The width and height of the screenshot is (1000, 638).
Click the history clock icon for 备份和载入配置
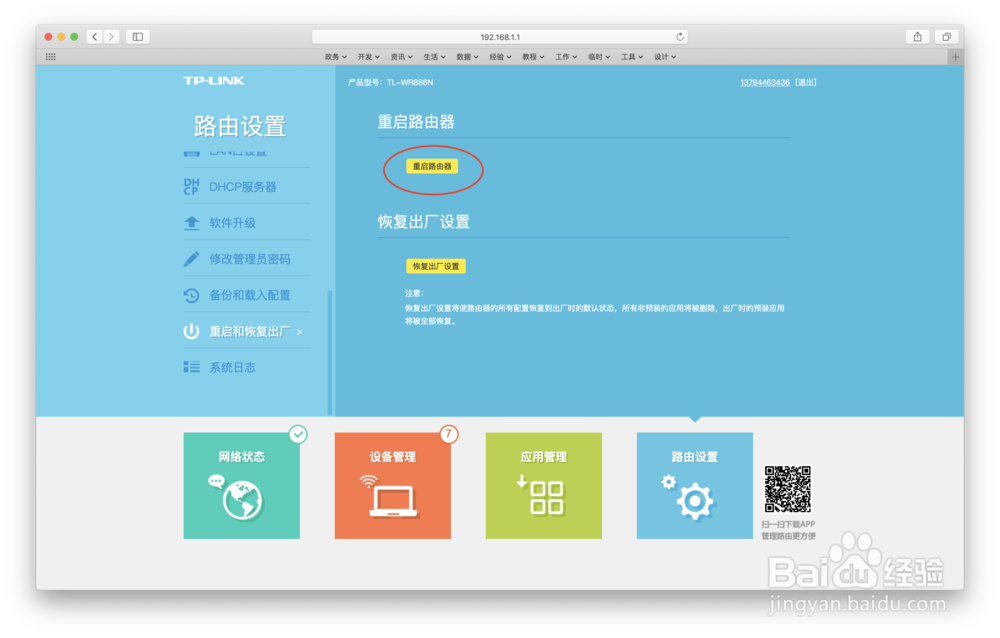click(x=191, y=295)
